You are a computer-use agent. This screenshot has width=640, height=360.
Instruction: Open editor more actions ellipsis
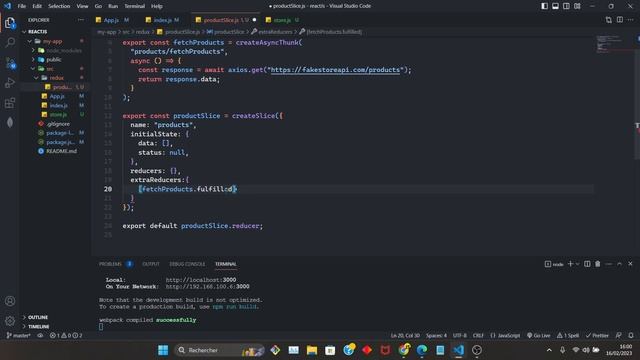coord(631,20)
